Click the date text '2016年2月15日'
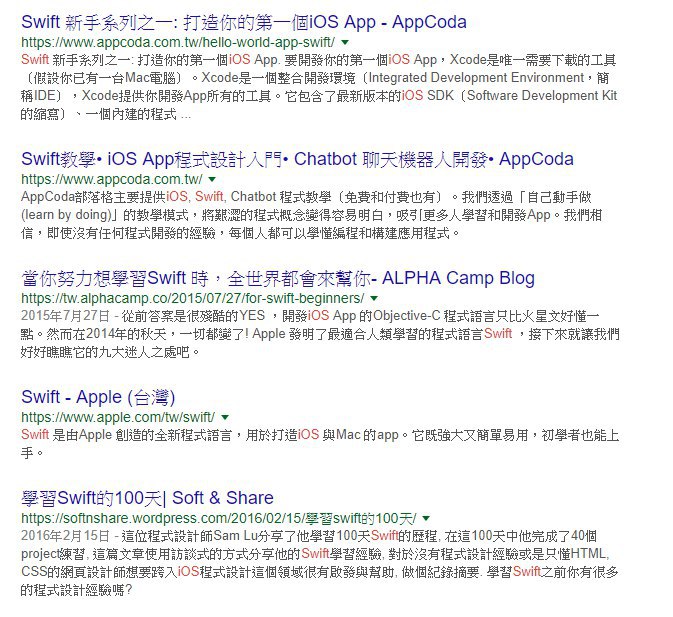 click(66, 536)
